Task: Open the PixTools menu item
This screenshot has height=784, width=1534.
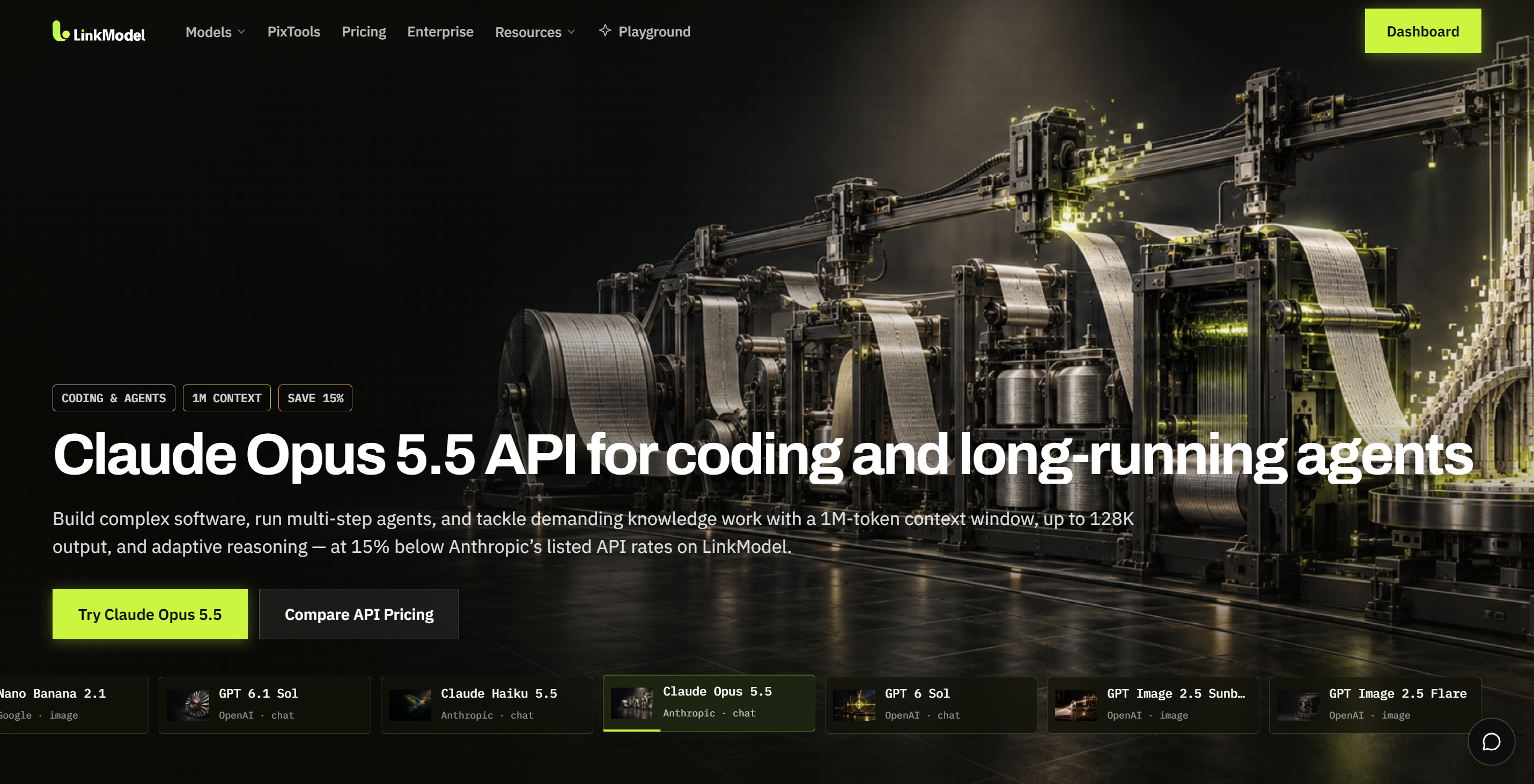Action: click(x=293, y=32)
